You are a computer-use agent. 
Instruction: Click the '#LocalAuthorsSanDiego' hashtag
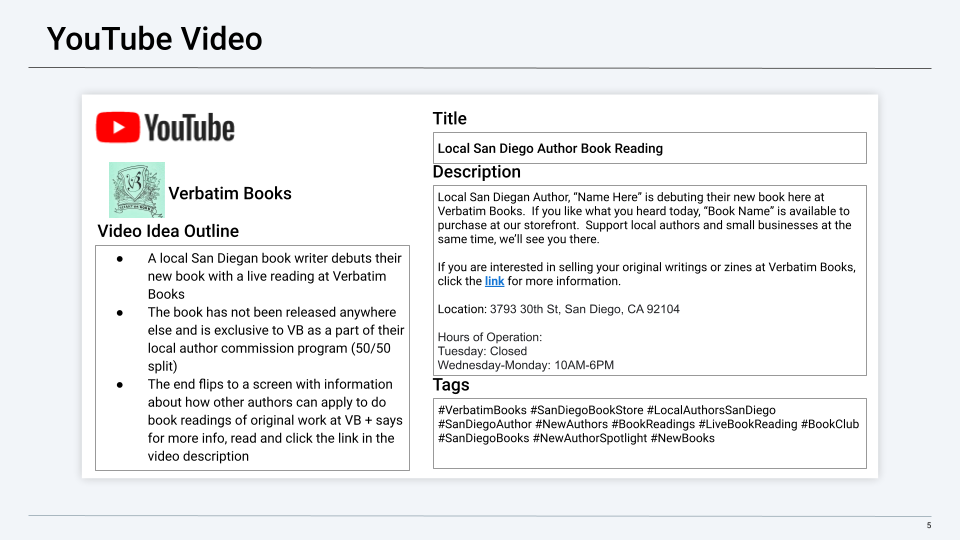click(711, 410)
